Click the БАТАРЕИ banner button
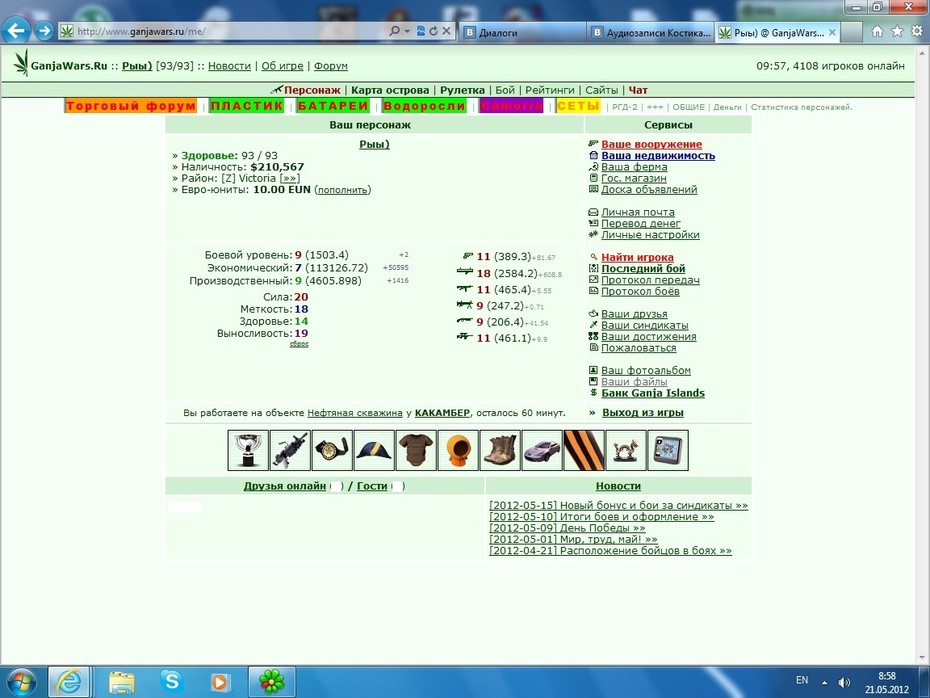The width and height of the screenshot is (930, 698). [333, 106]
